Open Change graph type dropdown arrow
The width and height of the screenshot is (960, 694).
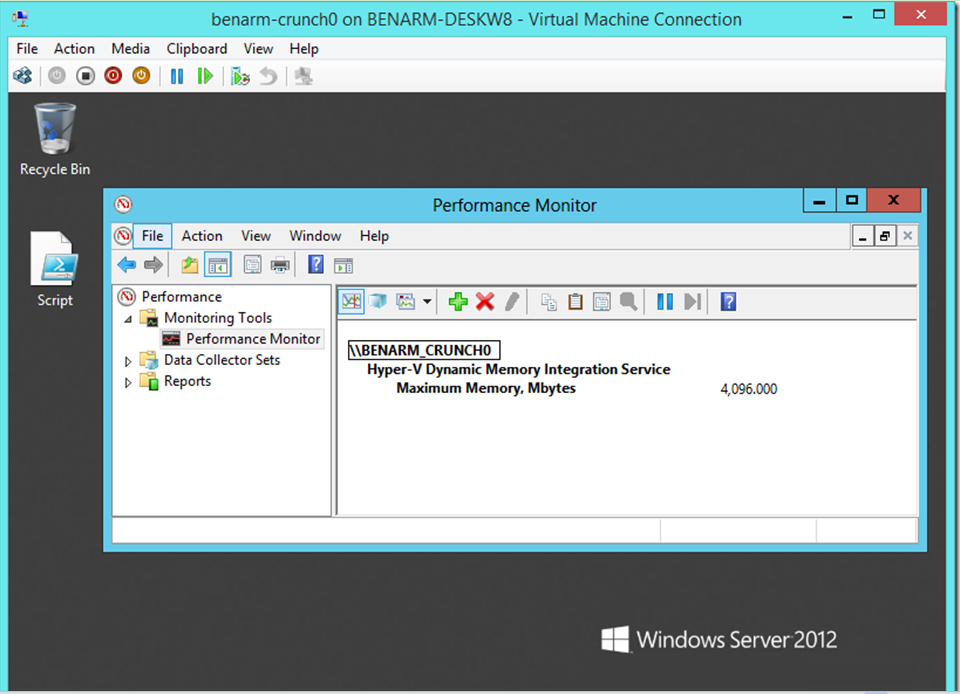tap(428, 302)
